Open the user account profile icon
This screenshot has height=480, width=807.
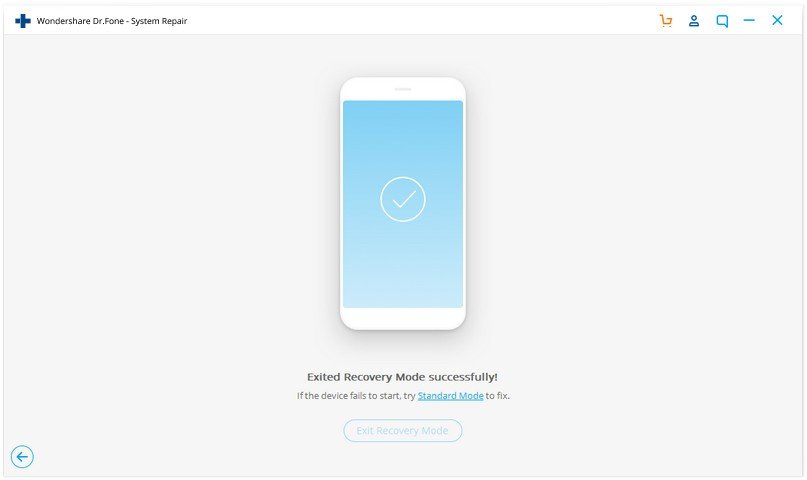click(x=694, y=21)
